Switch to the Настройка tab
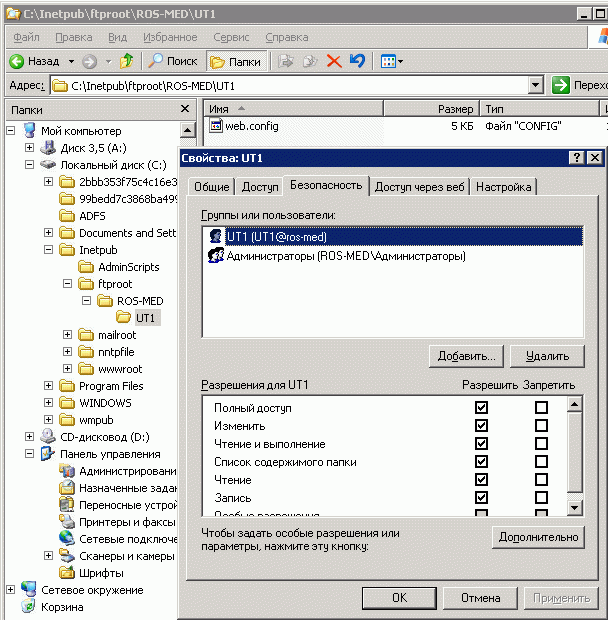This screenshot has width=608, height=620. [503, 187]
